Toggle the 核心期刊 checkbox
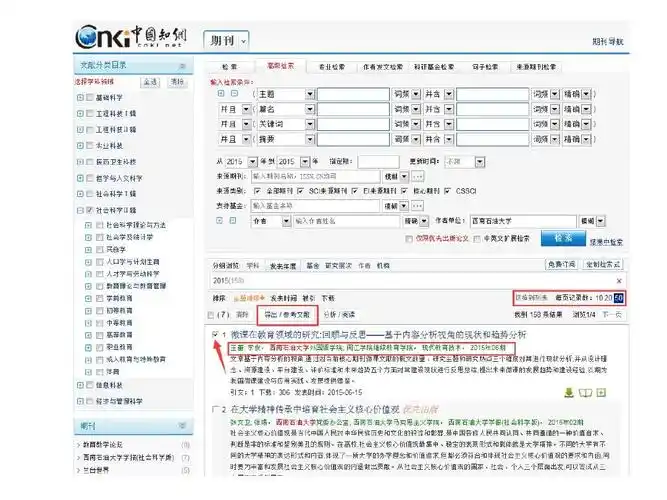The width and height of the screenshot is (667, 500). click(x=405, y=191)
